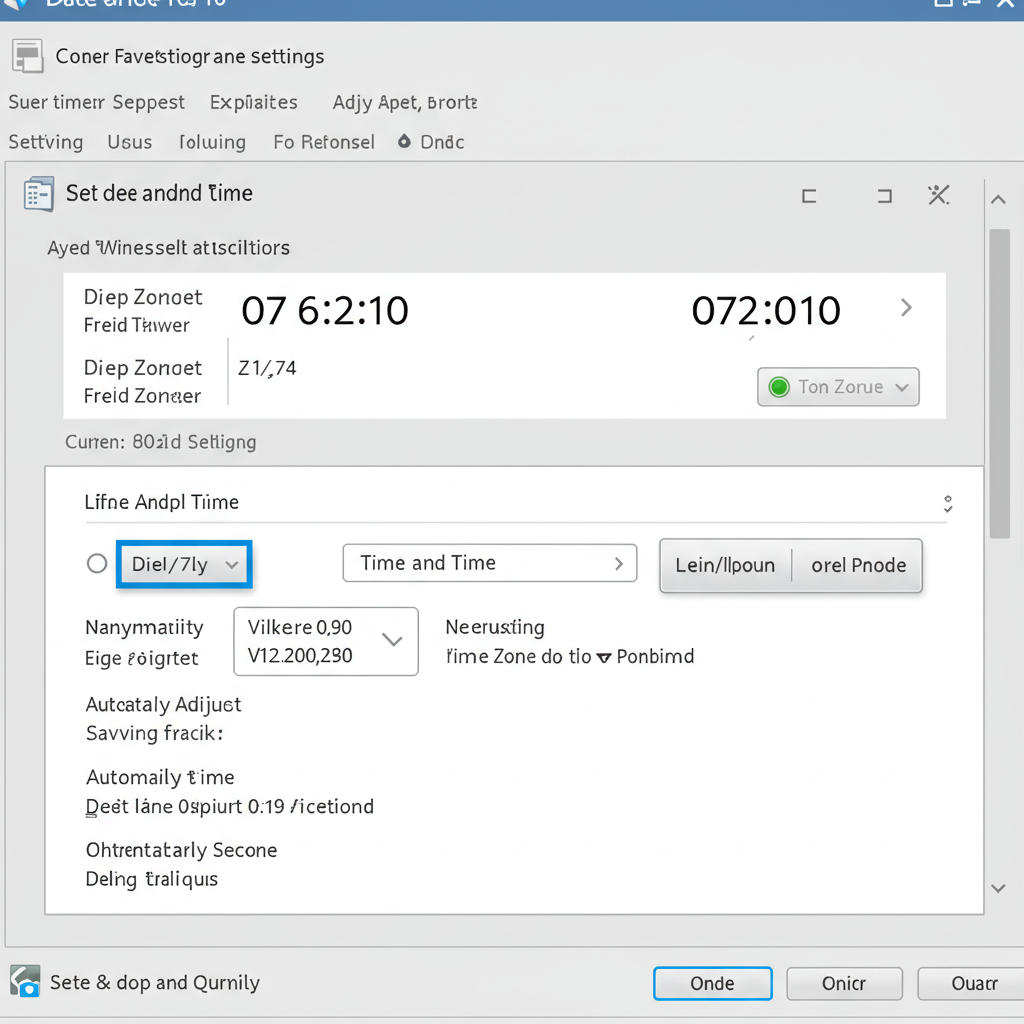Viewport: 1024px width, 1024px height.
Task: Click the scrollbar up arrow
Action: [x=998, y=199]
